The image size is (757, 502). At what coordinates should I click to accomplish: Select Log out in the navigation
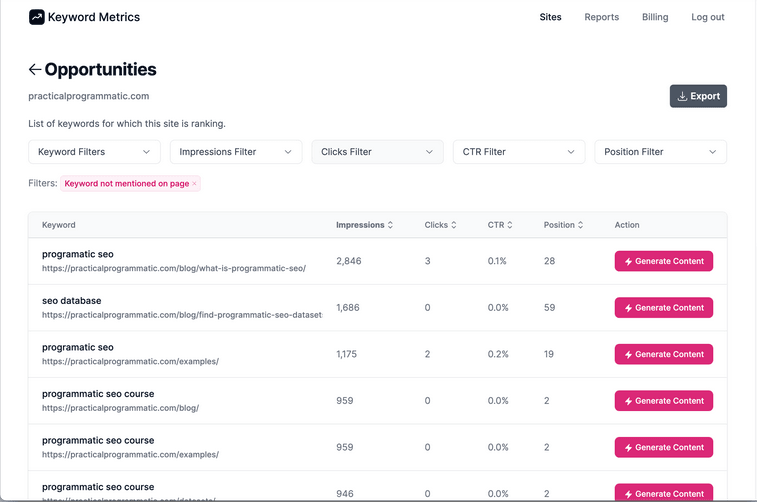coord(708,17)
